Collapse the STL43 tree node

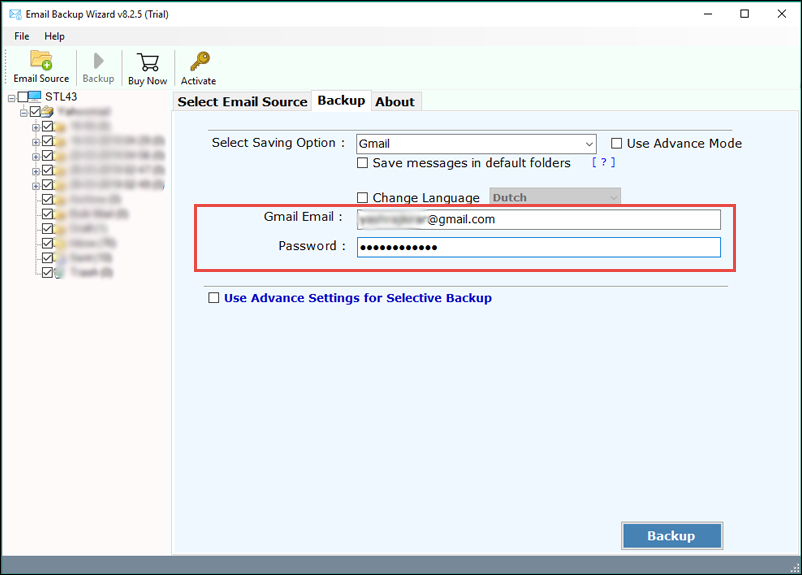pos(11,98)
